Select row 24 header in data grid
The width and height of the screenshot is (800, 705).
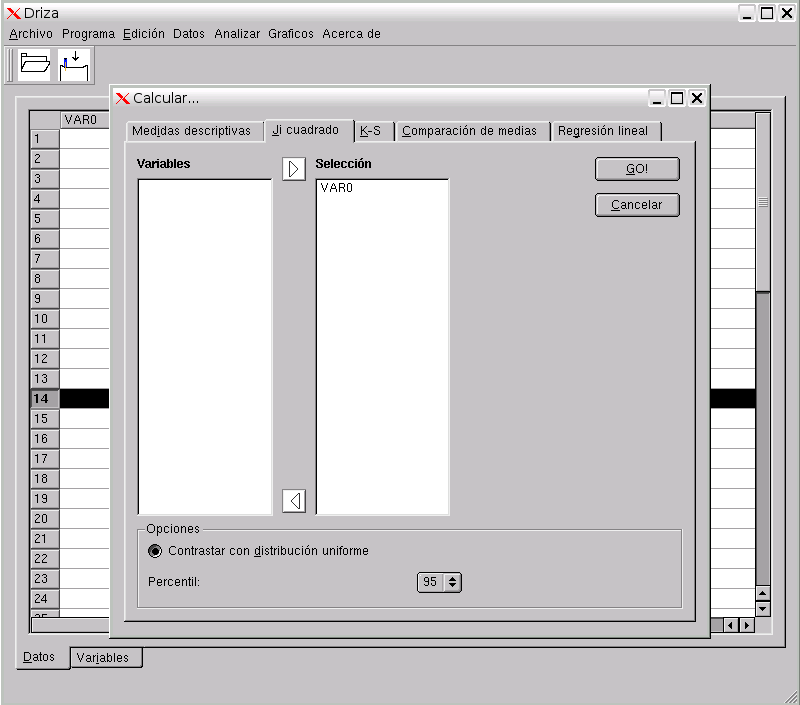point(45,598)
